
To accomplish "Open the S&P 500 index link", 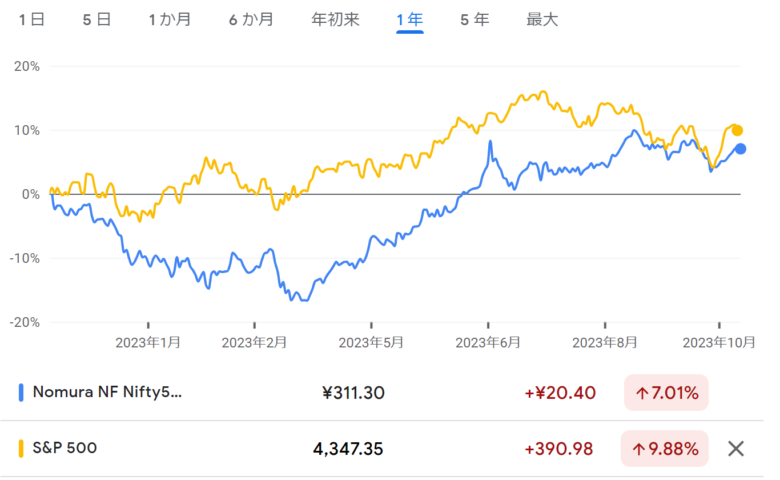I will [66, 448].
